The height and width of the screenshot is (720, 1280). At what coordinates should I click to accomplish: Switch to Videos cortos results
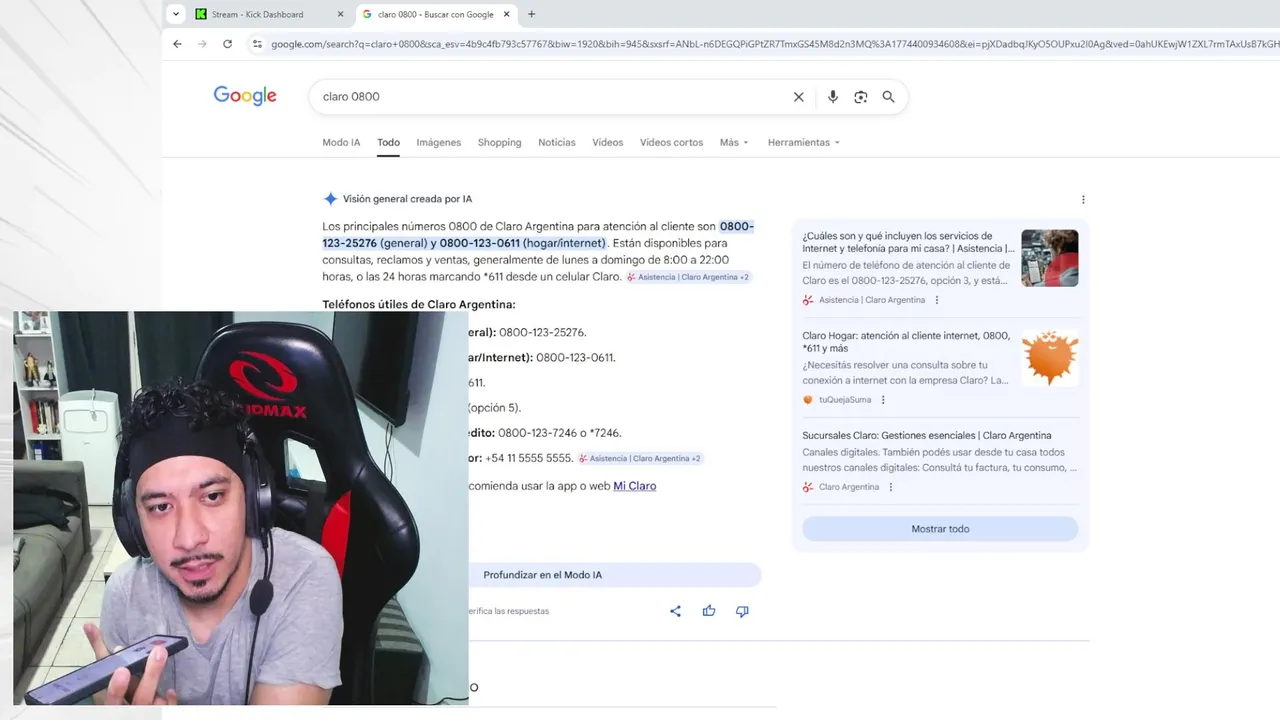point(671,142)
